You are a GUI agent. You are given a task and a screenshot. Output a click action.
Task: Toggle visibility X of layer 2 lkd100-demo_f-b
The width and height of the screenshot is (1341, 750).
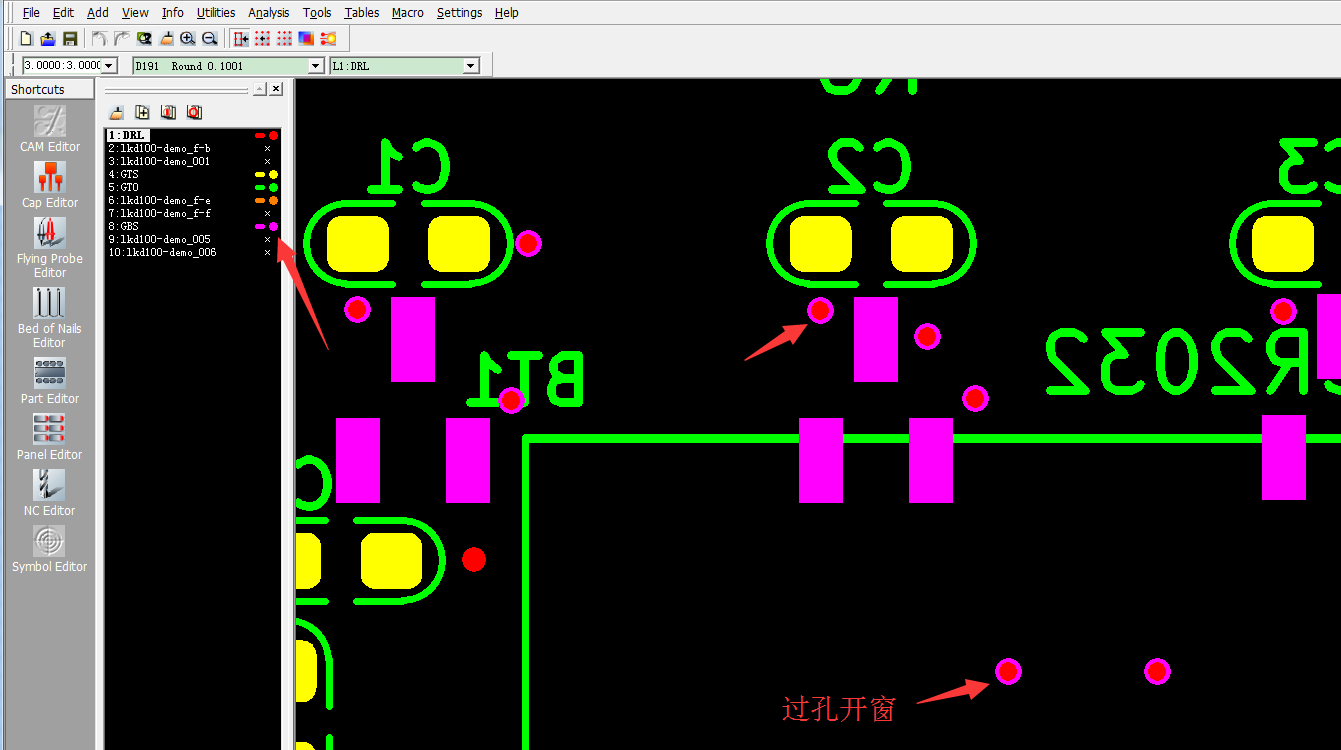pyautogui.click(x=267, y=148)
